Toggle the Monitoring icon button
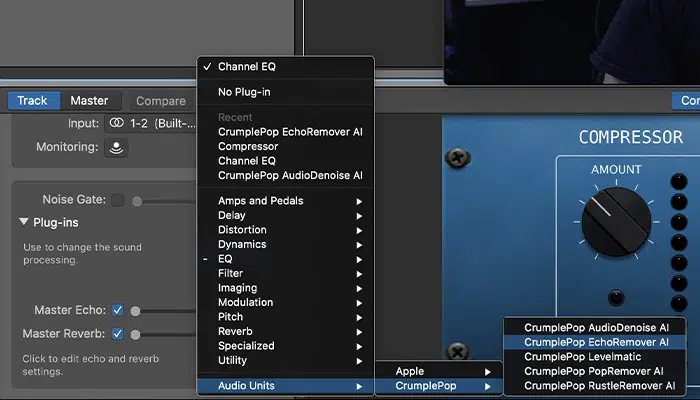Screen dimensions: 700x400 click(x=116, y=147)
